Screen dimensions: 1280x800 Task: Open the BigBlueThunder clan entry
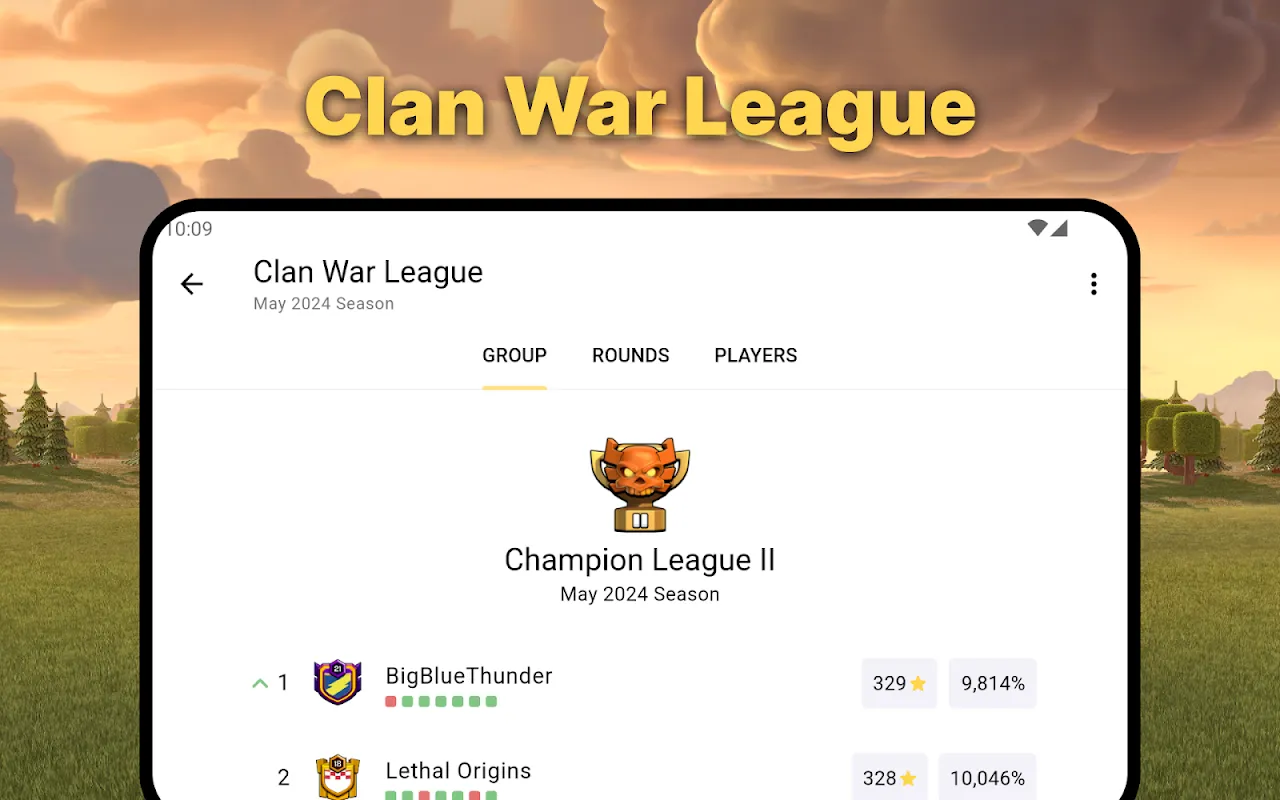pyautogui.click(x=640, y=683)
